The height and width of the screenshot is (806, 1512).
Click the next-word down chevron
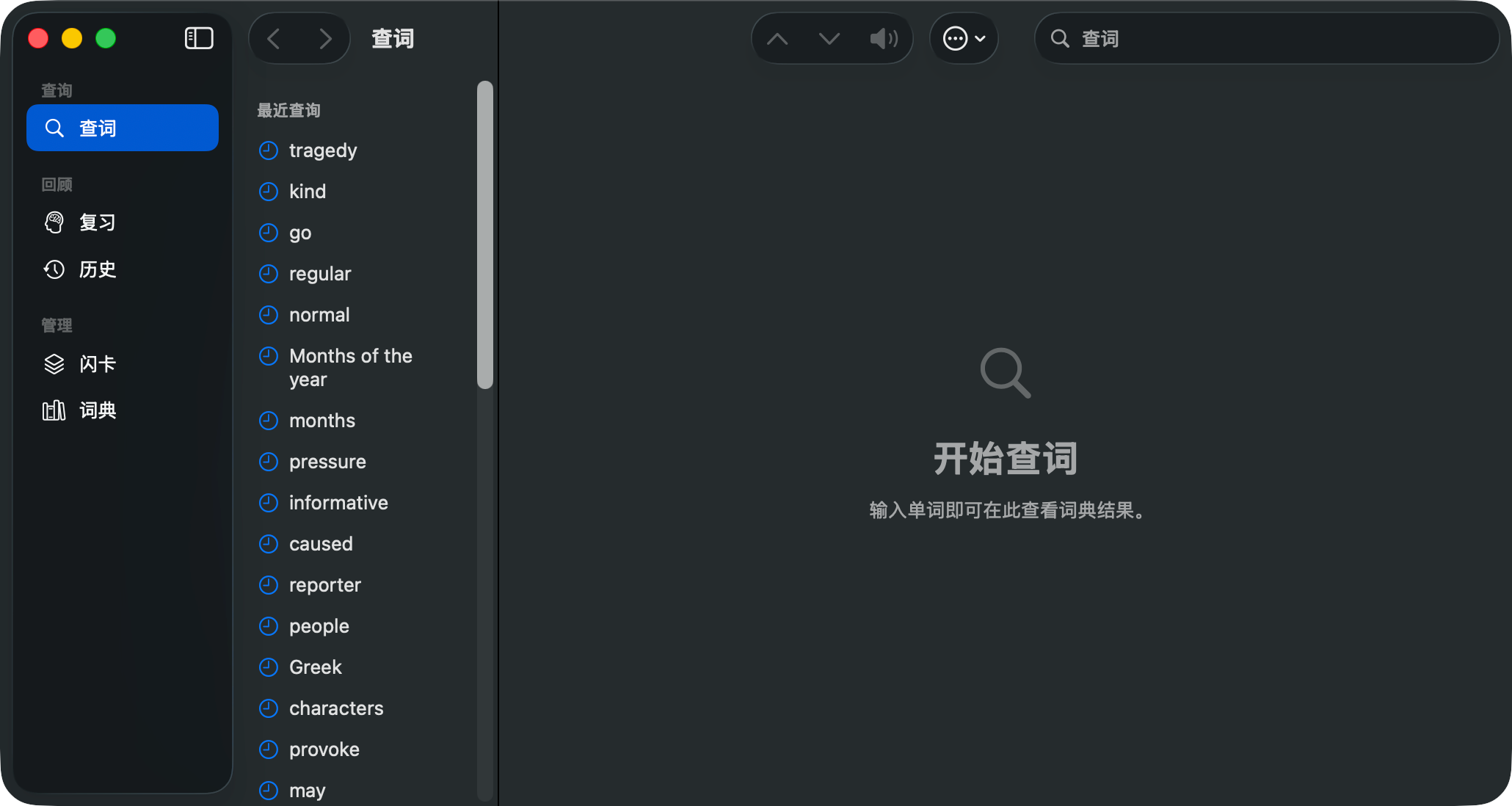[x=829, y=38]
